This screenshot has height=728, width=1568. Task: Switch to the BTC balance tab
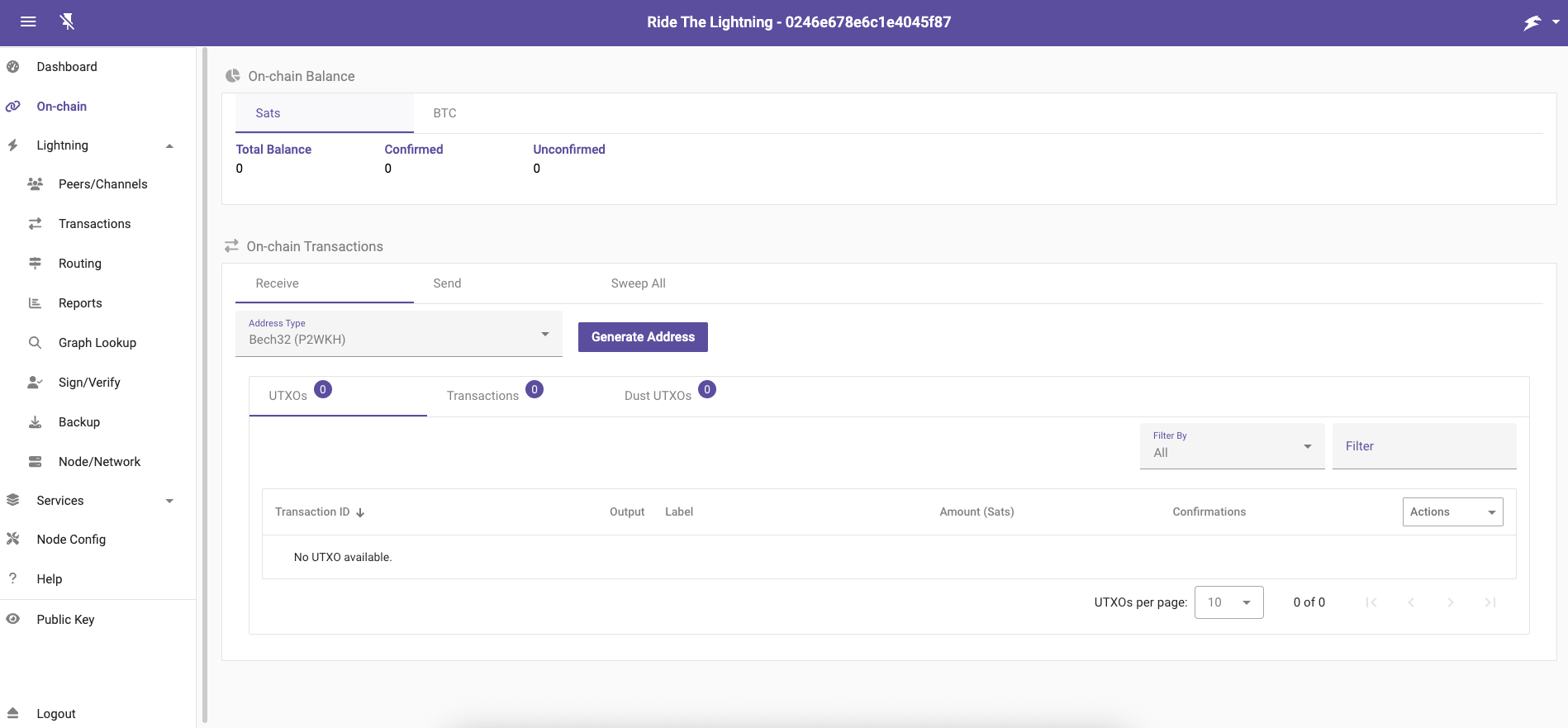click(502, 113)
